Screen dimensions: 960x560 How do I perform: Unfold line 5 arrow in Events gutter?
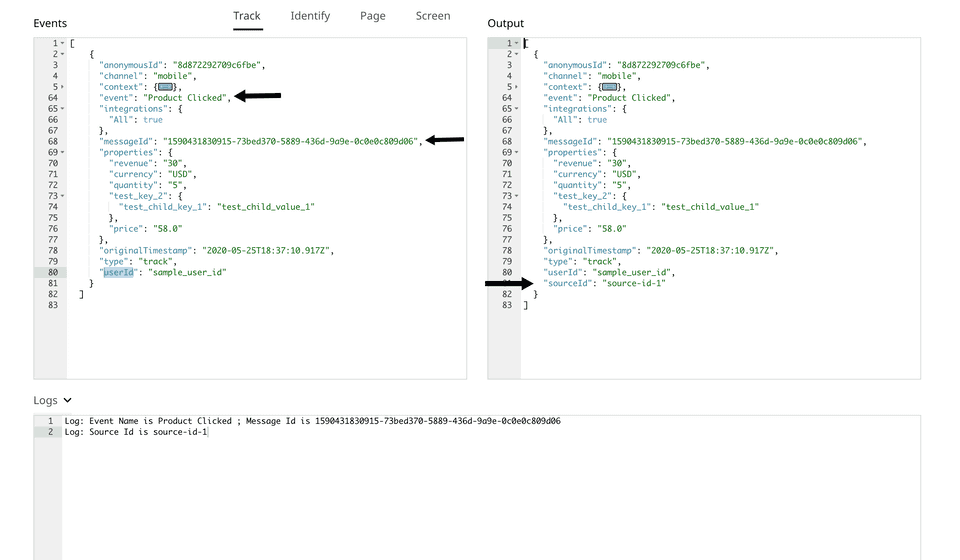pos(63,87)
